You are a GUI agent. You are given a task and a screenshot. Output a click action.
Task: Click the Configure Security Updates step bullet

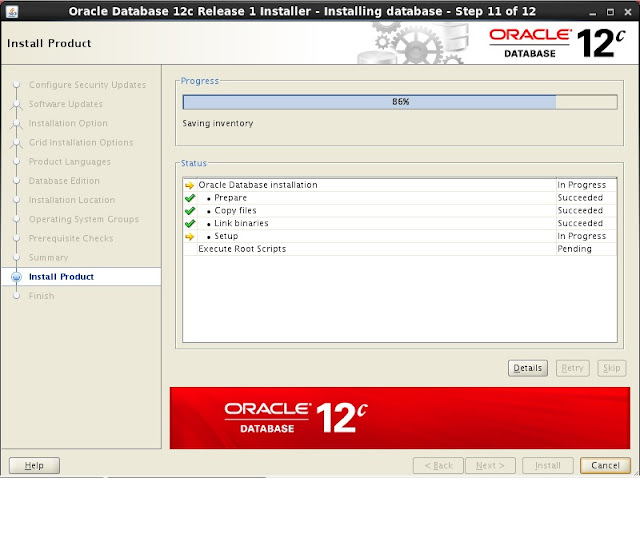click(x=16, y=84)
